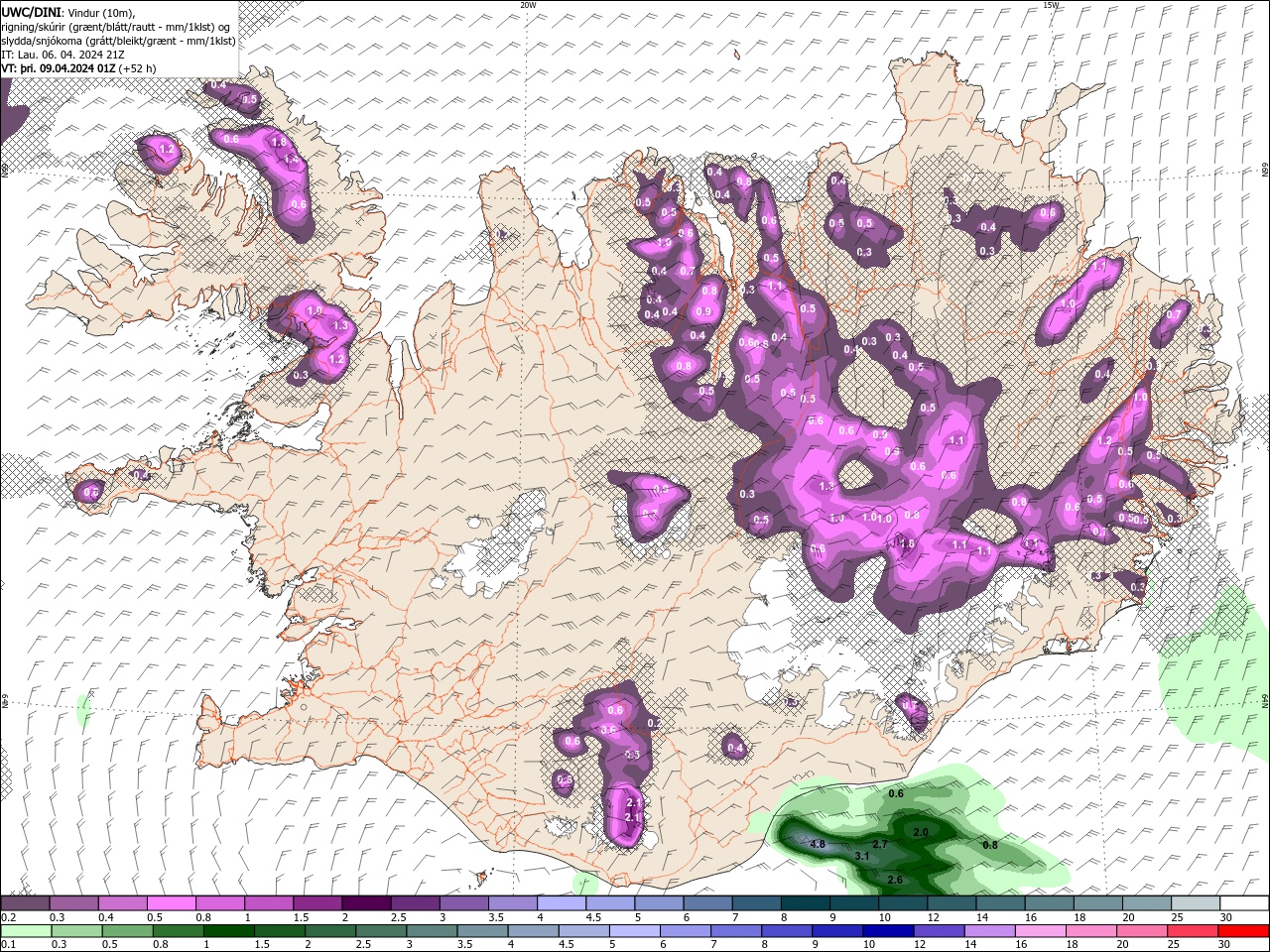Click the 'rigning/skúrir' legend description line
Screen dimensions: 1270x952
pyautogui.click(x=116, y=27)
